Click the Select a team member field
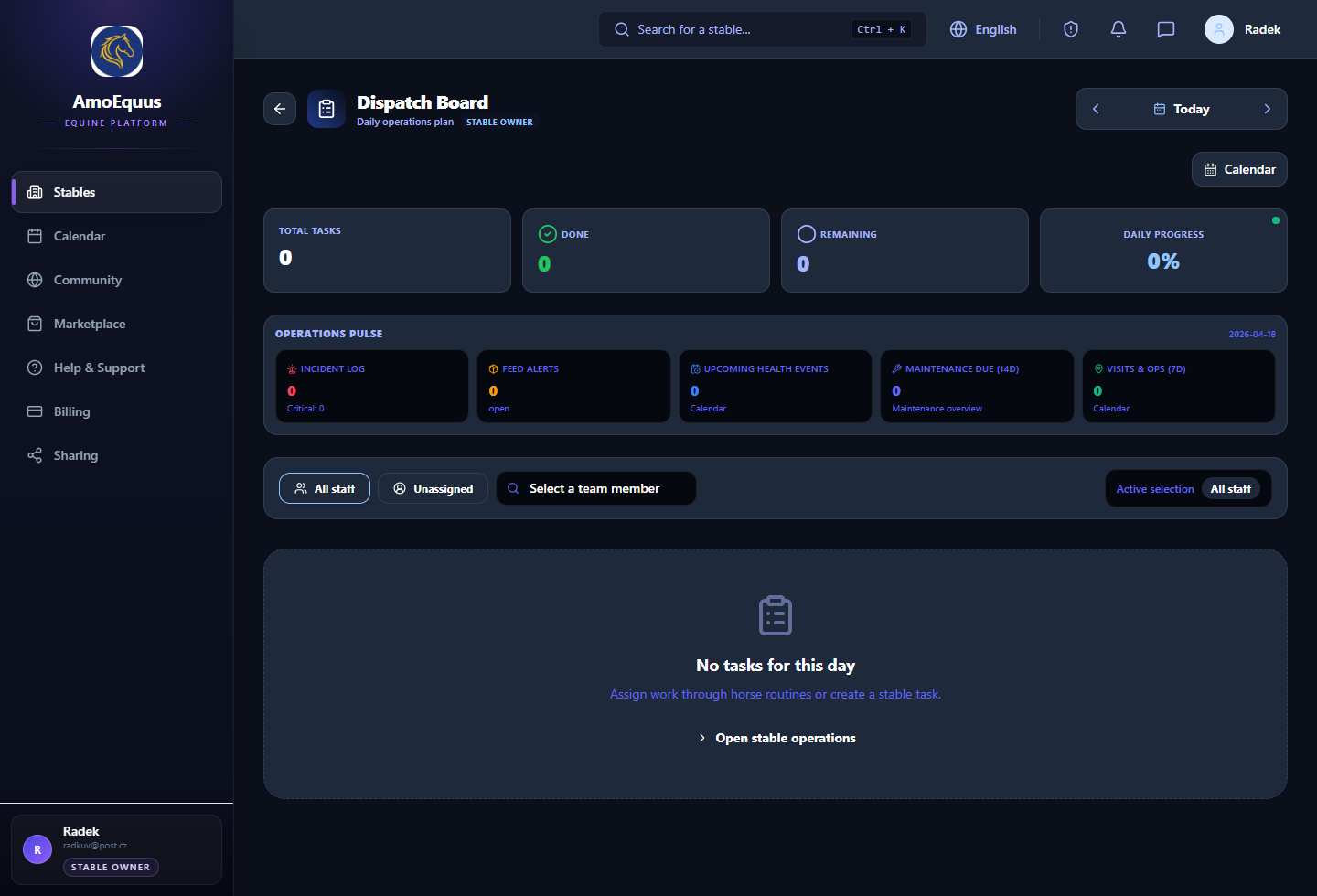Image resolution: width=1317 pixels, height=896 pixels. pyautogui.click(x=595, y=488)
